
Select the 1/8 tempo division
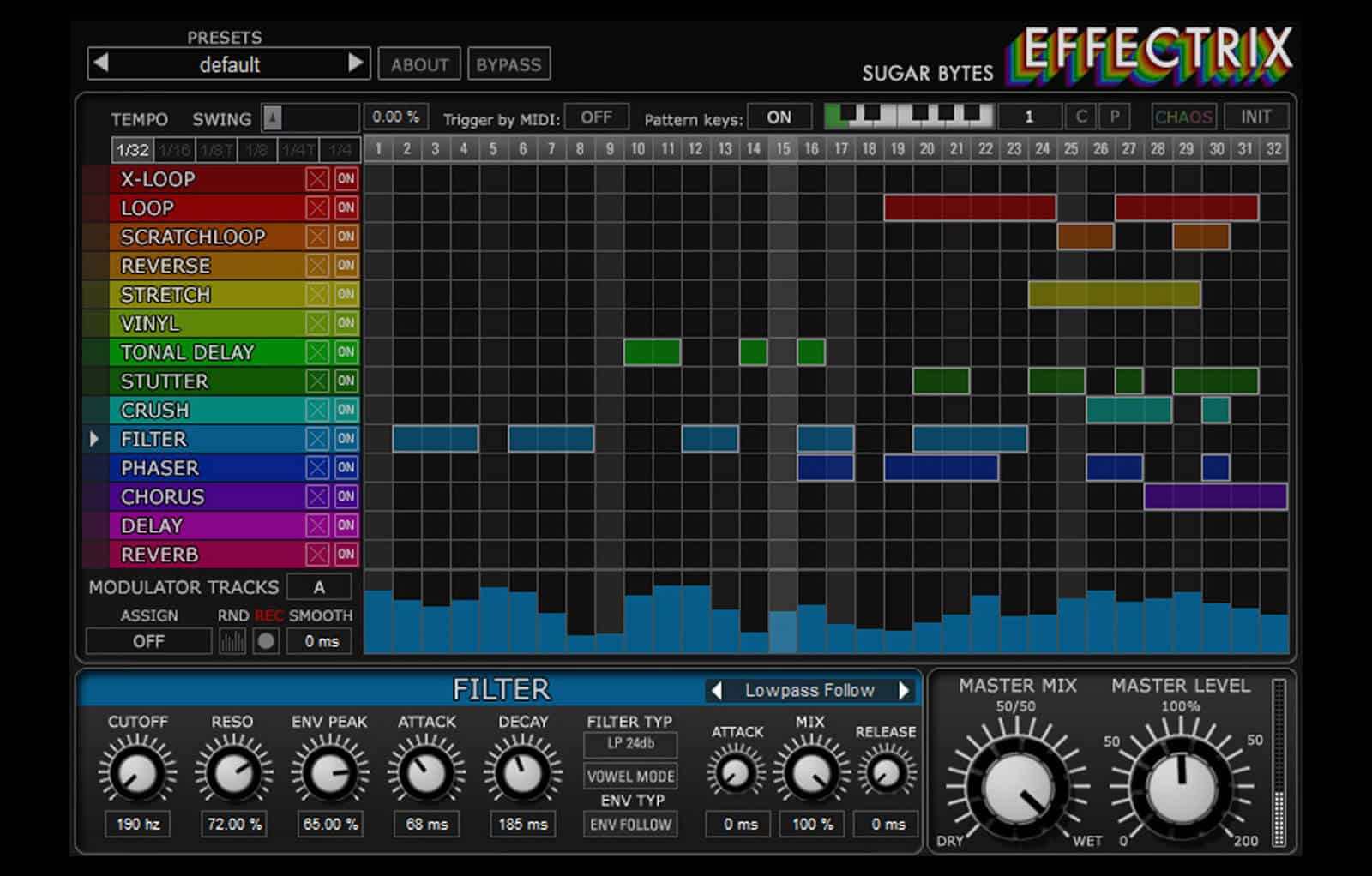click(x=257, y=150)
